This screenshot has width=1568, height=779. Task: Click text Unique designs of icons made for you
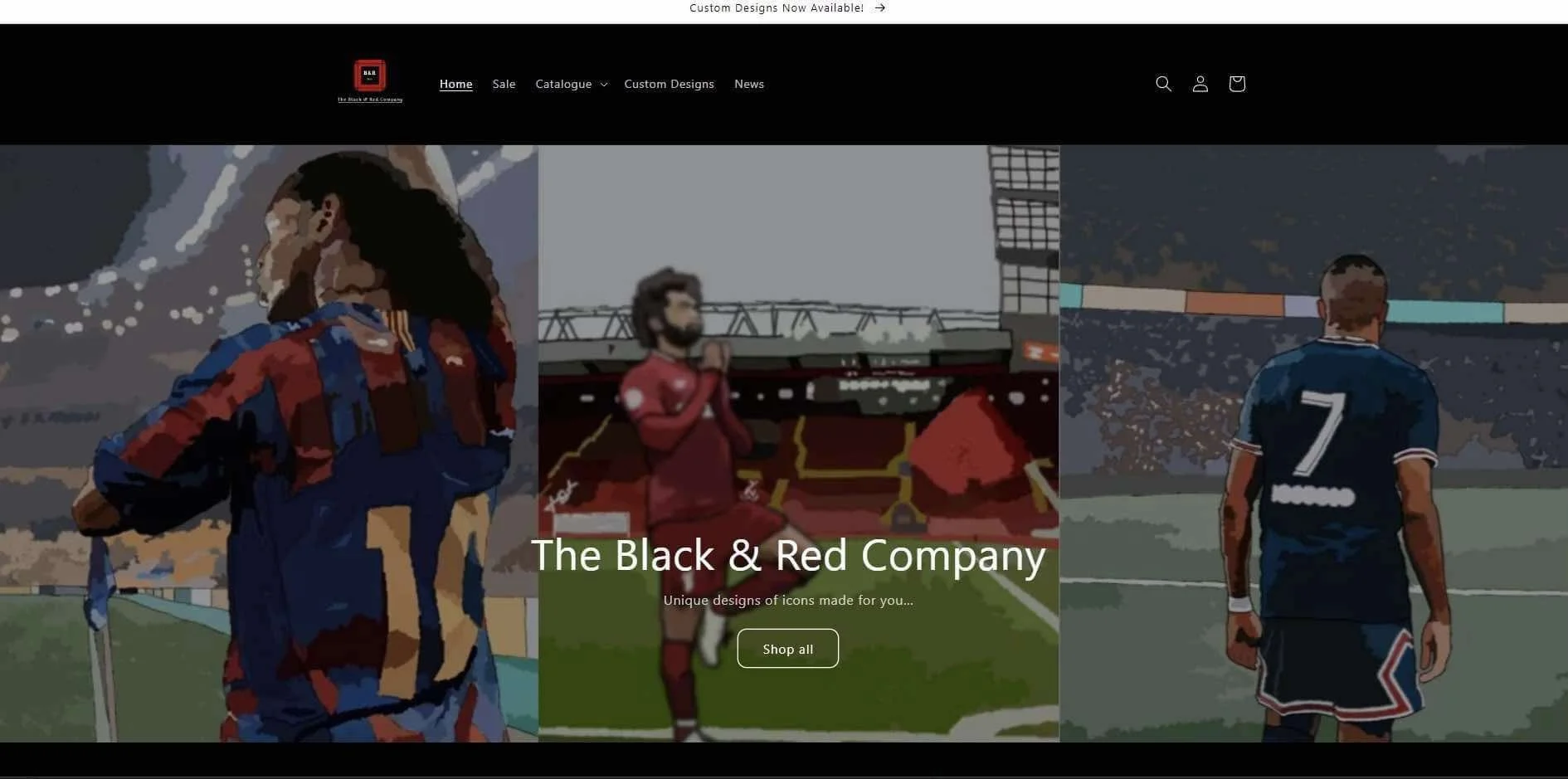click(x=787, y=600)
